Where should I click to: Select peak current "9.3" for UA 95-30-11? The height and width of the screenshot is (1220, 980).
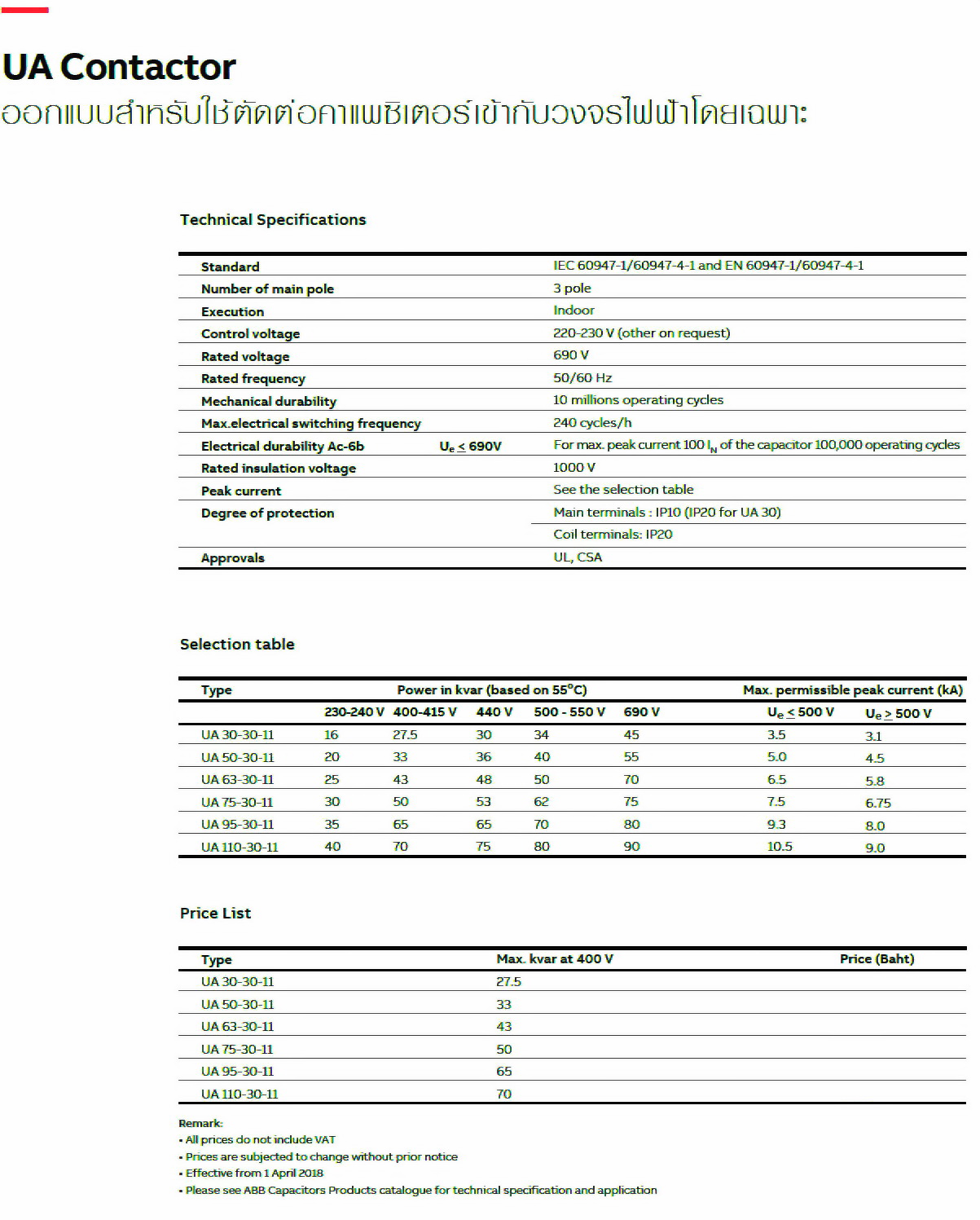(x=776, y=824)
